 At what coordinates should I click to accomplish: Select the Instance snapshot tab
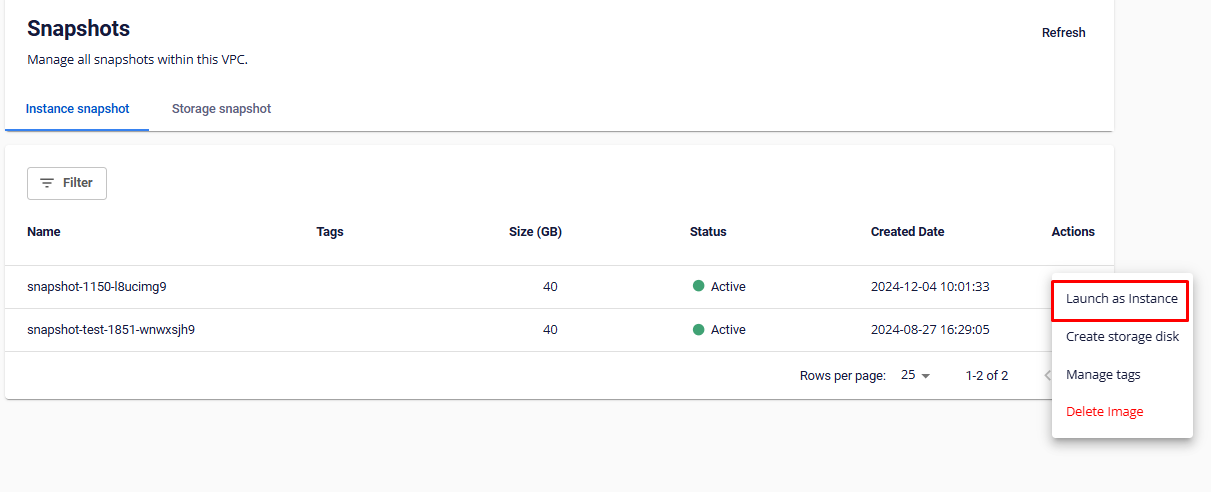77,109
